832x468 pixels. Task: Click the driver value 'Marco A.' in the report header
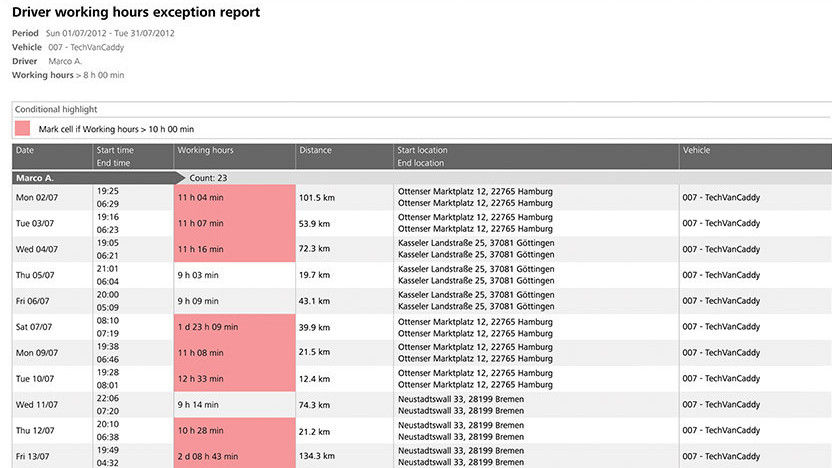coord(65,61)
